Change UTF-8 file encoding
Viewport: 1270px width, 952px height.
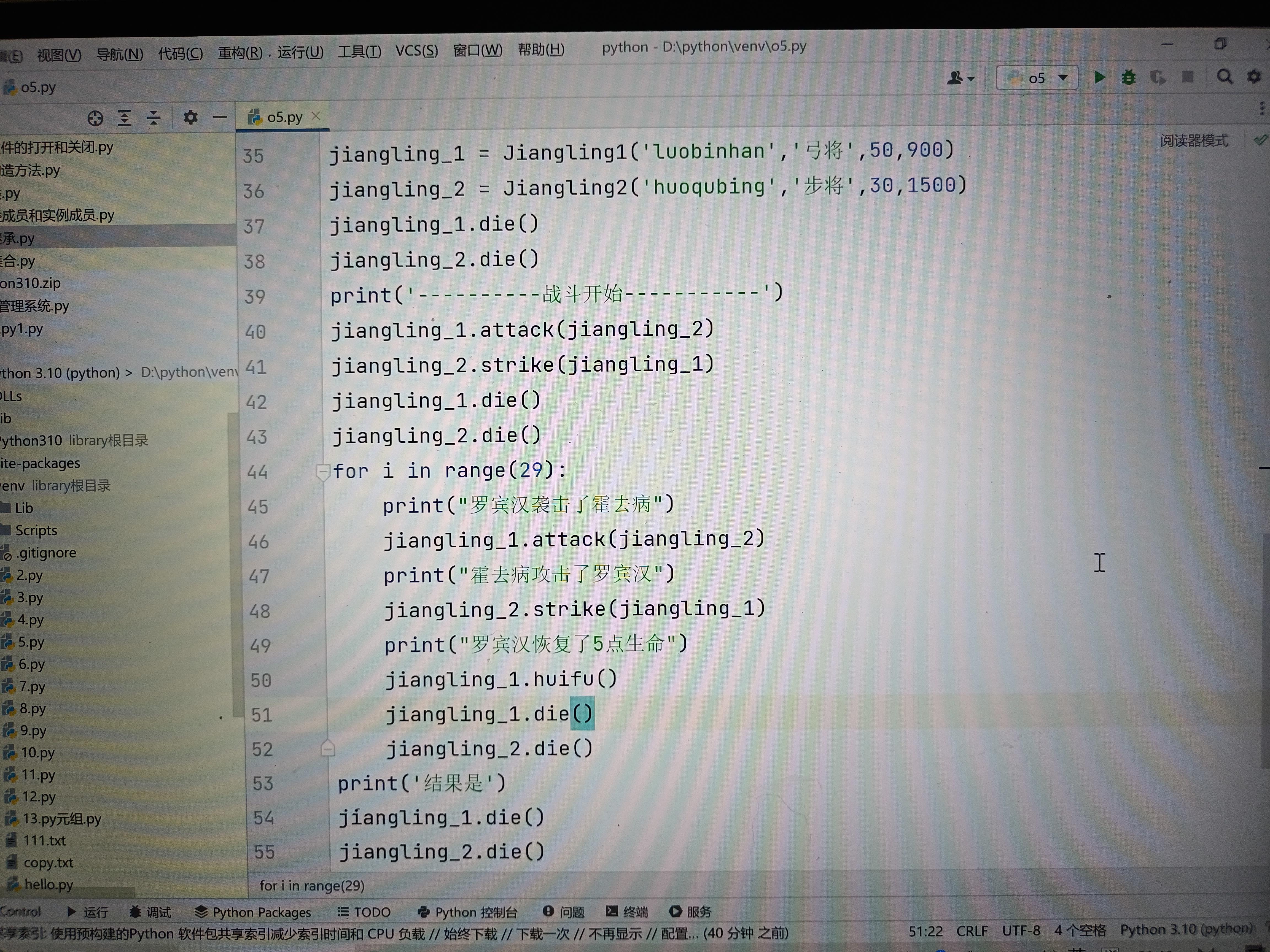click(x=1021, y=930)
